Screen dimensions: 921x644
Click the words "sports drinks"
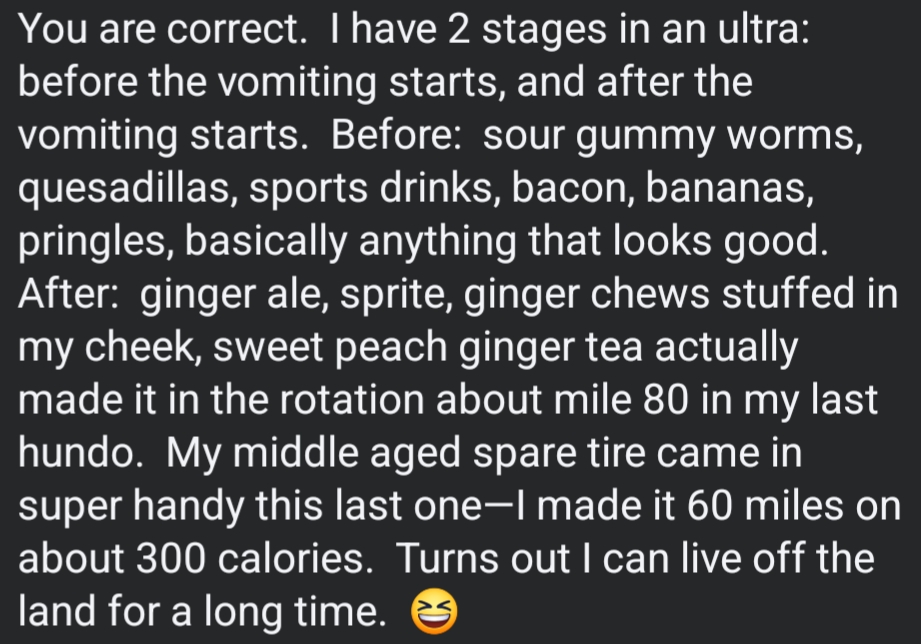click(x=371, y=189)
